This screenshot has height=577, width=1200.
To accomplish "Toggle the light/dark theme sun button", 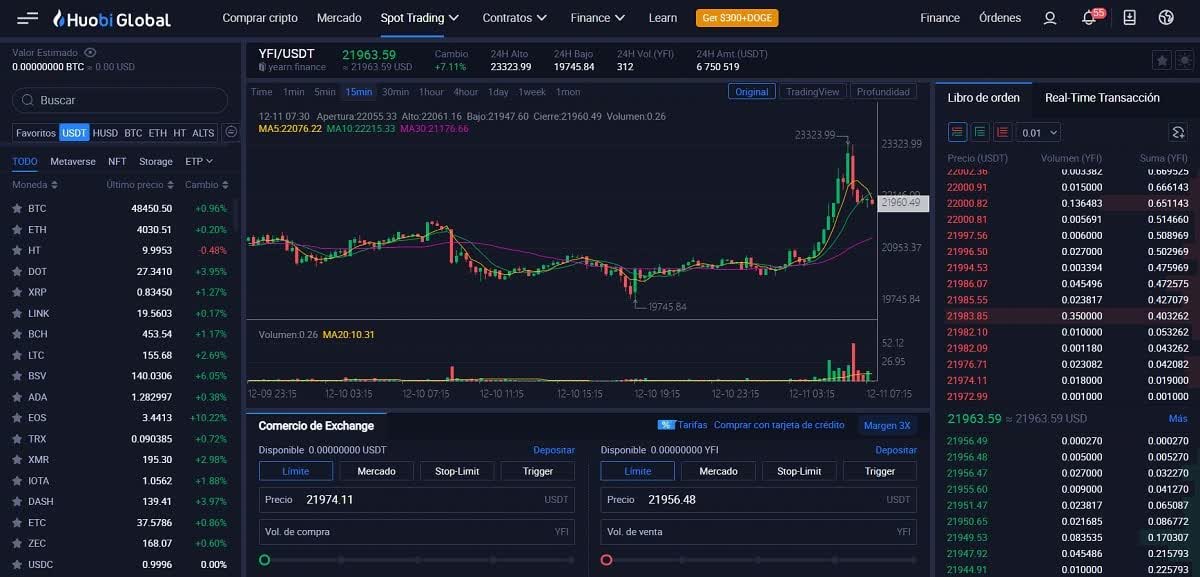I will coord(1184,60).
